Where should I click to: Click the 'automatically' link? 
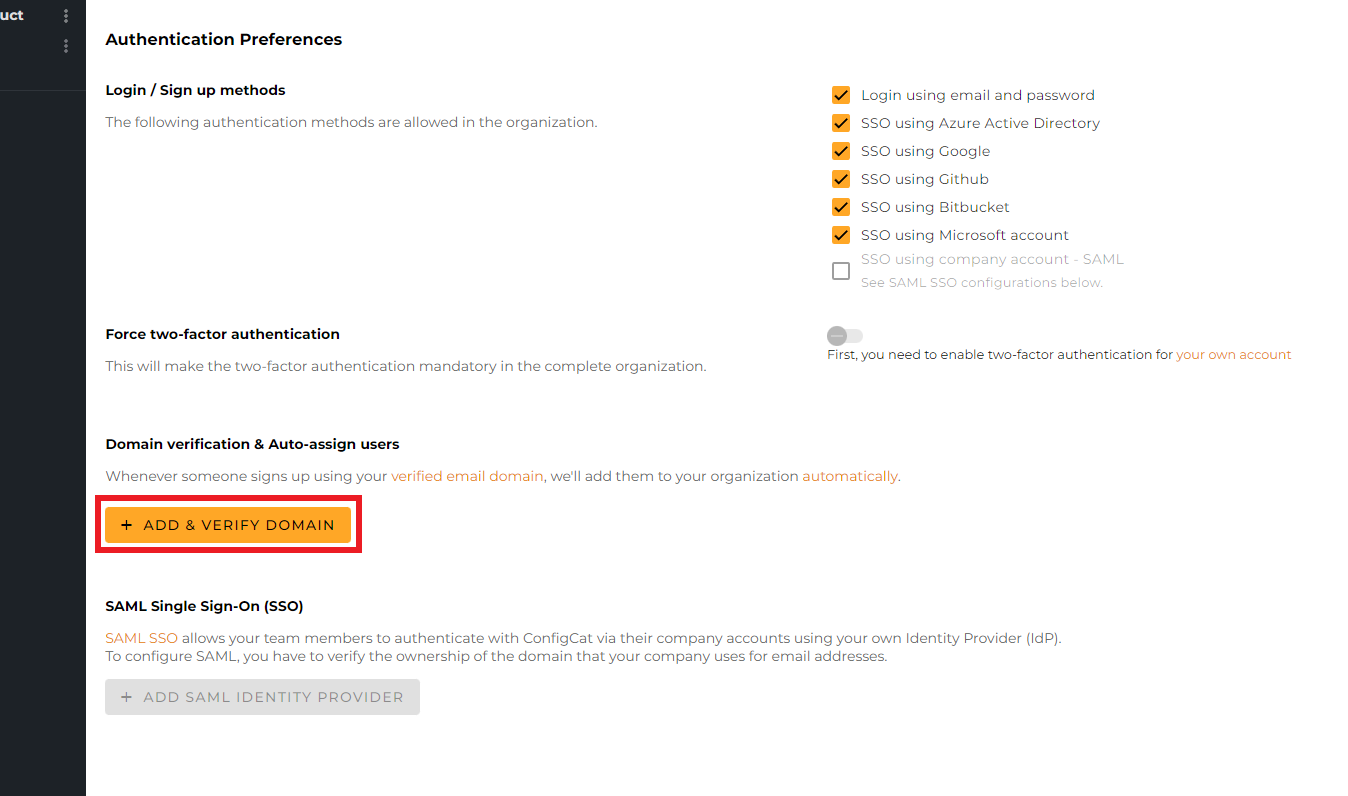click(x=849, y=475)
